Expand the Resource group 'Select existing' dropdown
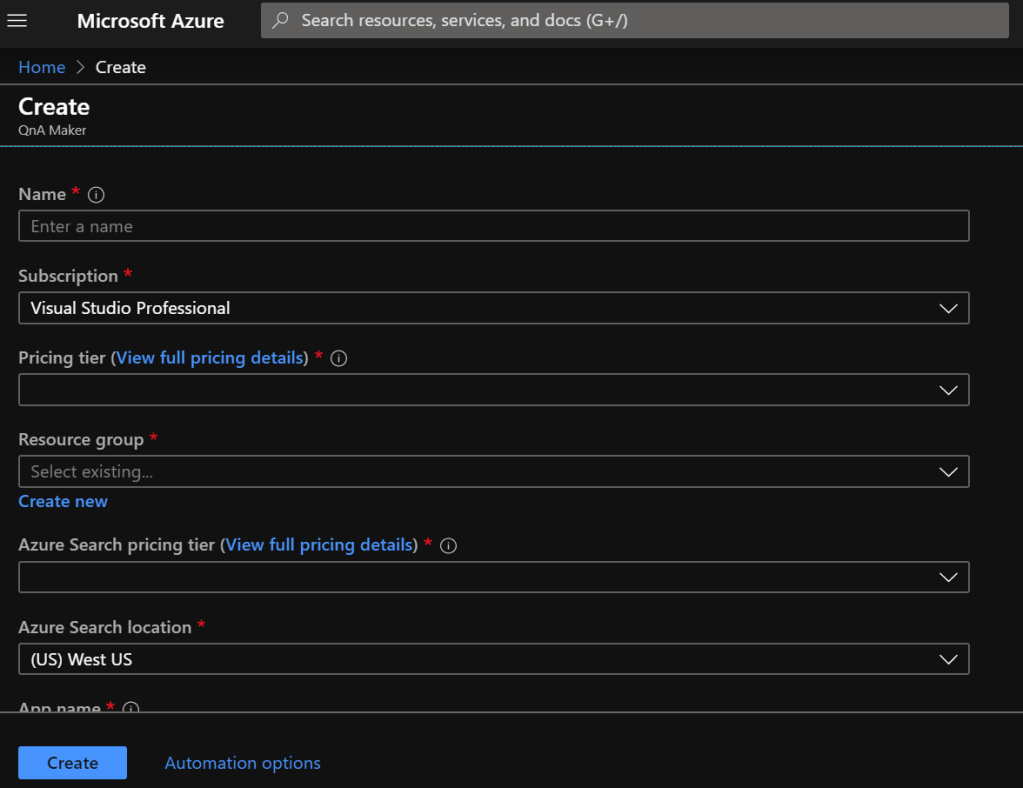This screenshot has width=1023, height=788. tap(493, 472)
